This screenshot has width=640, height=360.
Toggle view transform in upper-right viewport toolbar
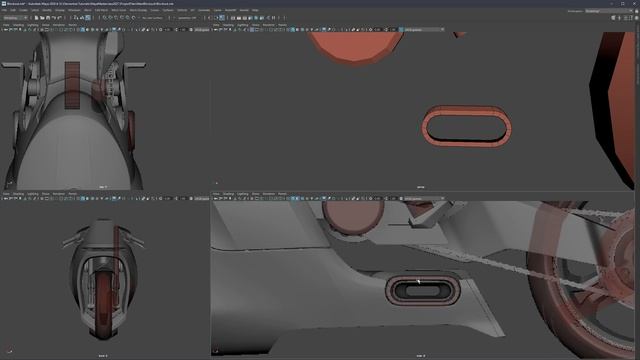(401, 29)
